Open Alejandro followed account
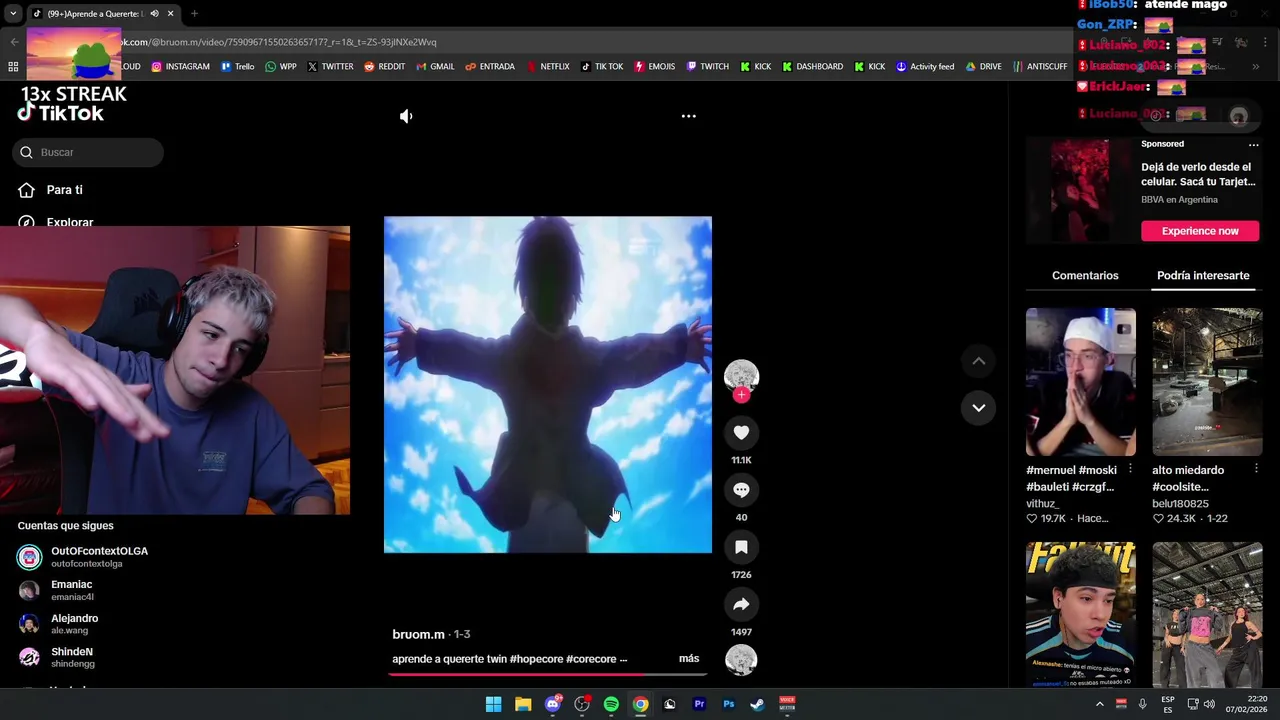This screenshot has height=720, width=1280. (x=59, y=624)
